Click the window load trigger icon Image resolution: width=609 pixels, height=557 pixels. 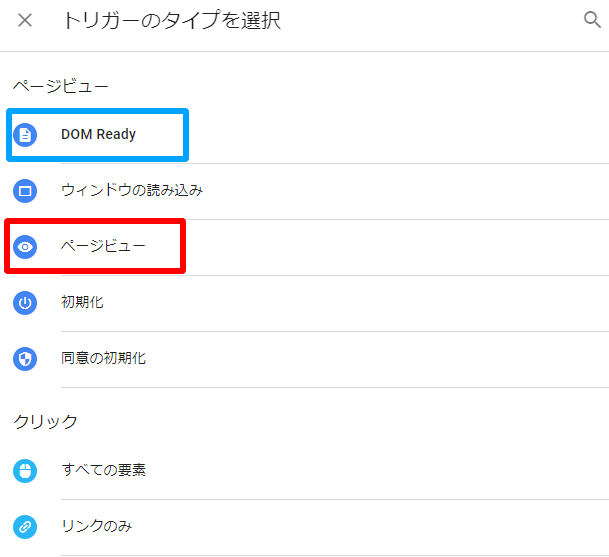tap(25, 190)
